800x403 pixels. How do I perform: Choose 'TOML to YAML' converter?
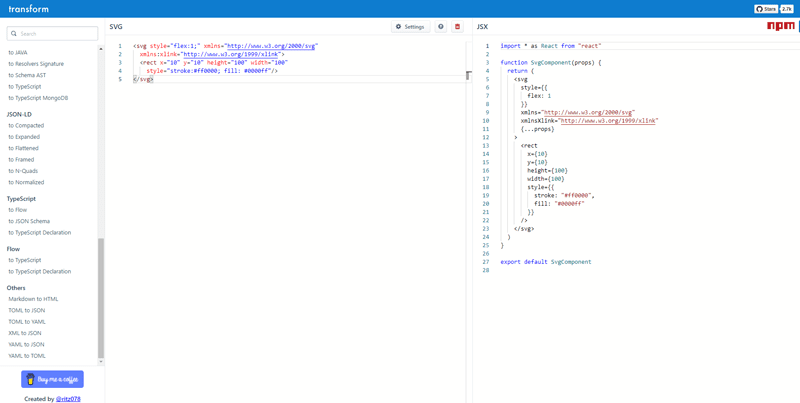click(x=27, y=322)
